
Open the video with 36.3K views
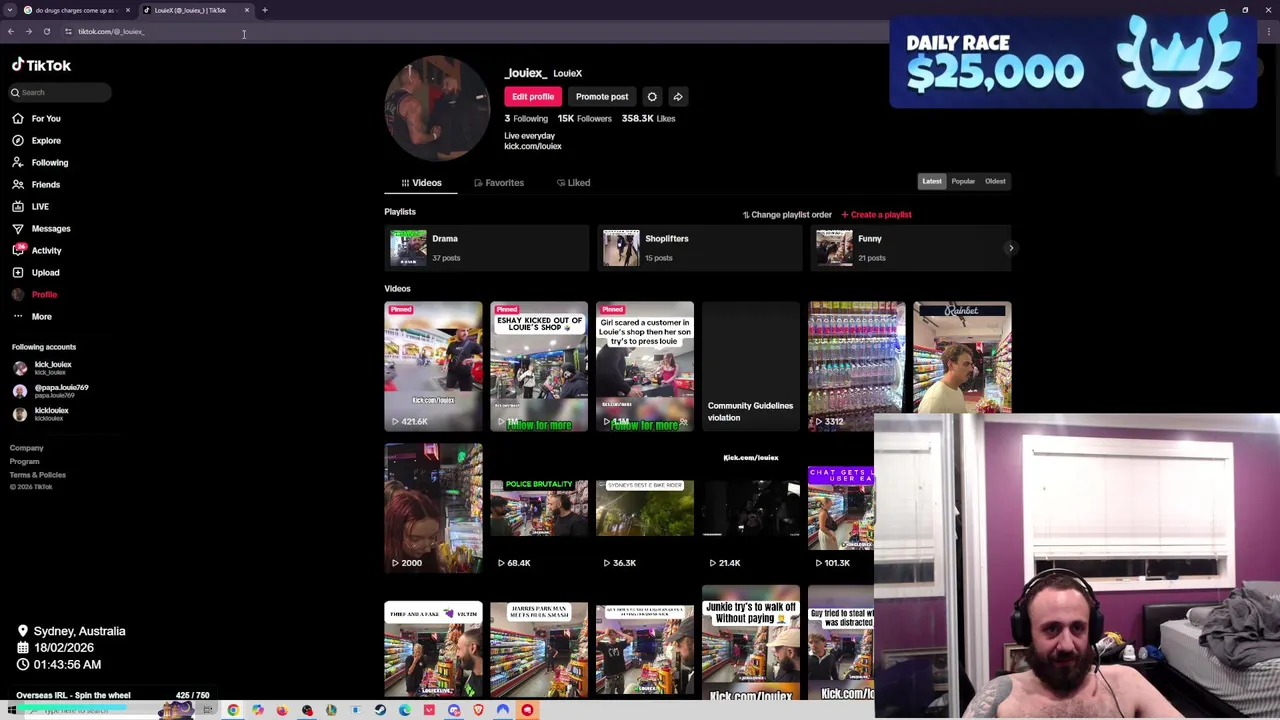pos(645,508)
